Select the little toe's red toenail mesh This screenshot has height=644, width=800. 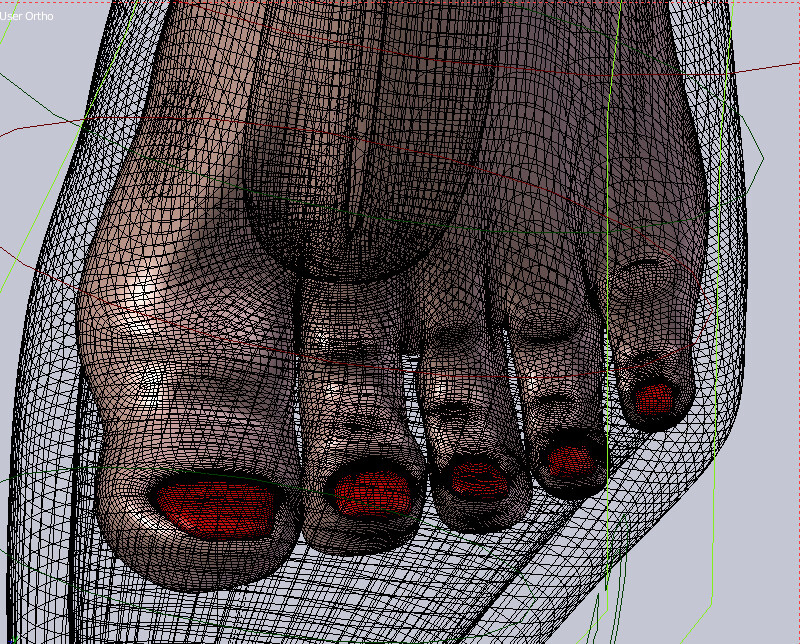pos(655,398)
